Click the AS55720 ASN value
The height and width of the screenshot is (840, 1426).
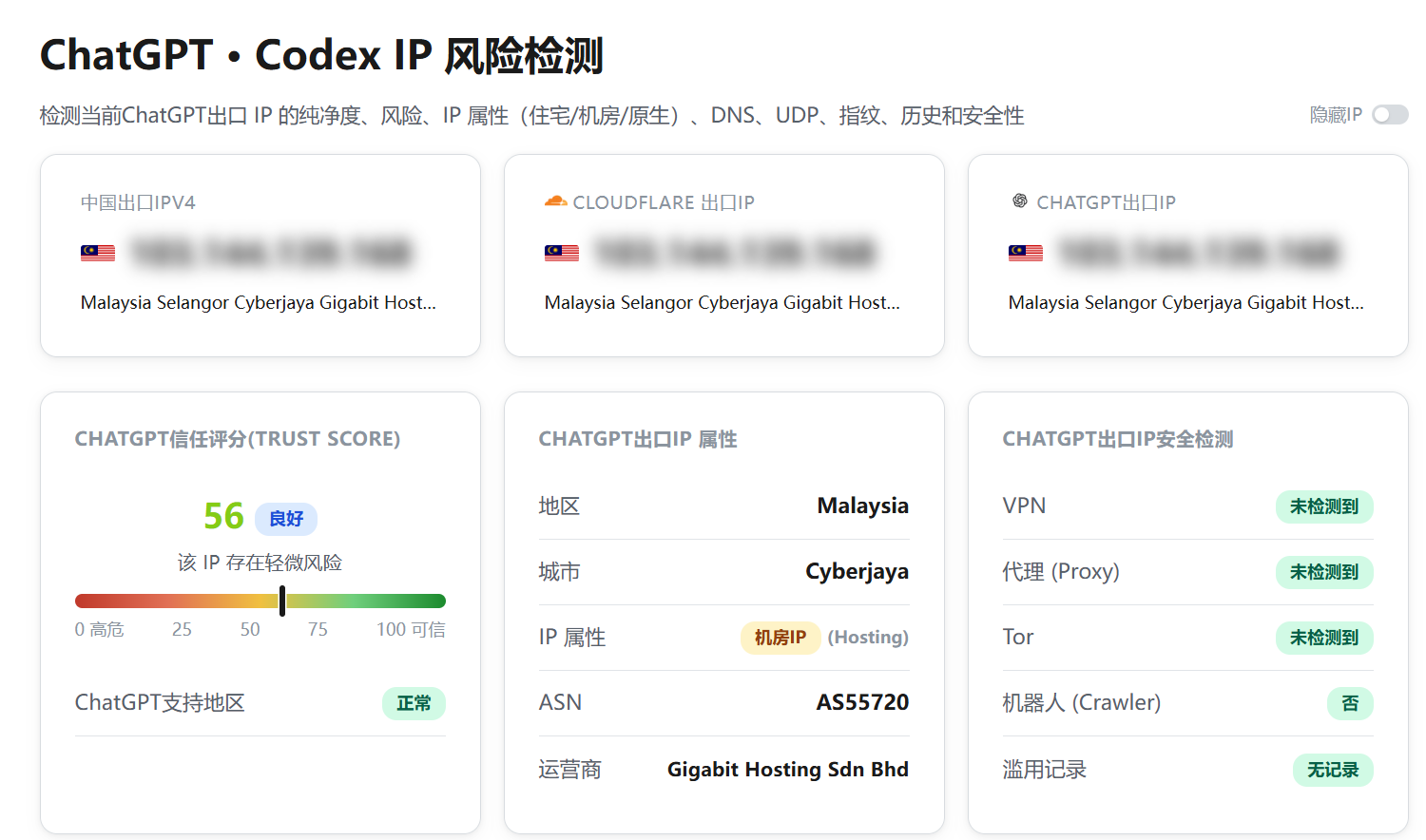(x=862, y=702)
